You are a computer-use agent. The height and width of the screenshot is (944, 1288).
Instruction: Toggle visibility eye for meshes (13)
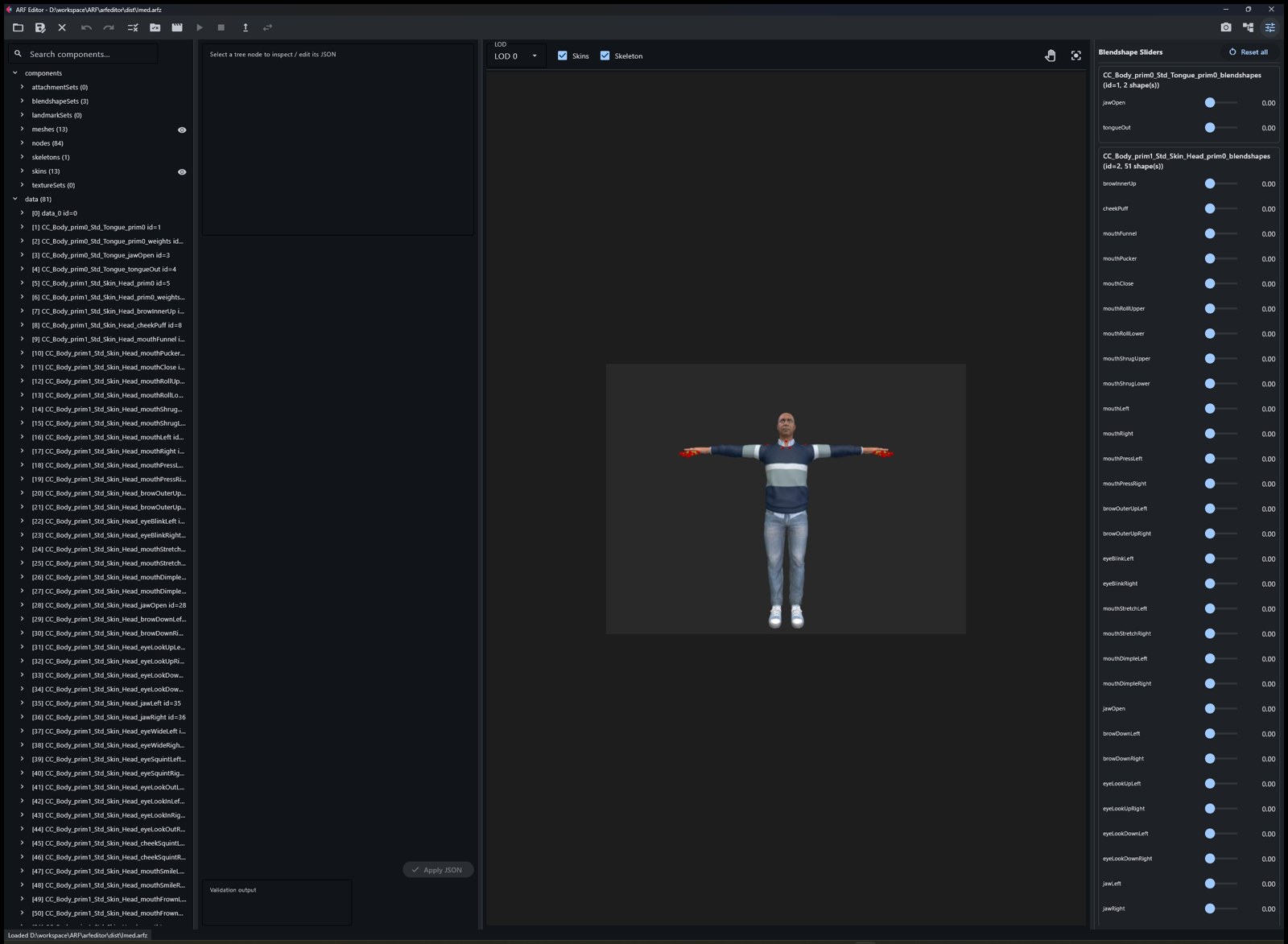(x=182, y=130)
